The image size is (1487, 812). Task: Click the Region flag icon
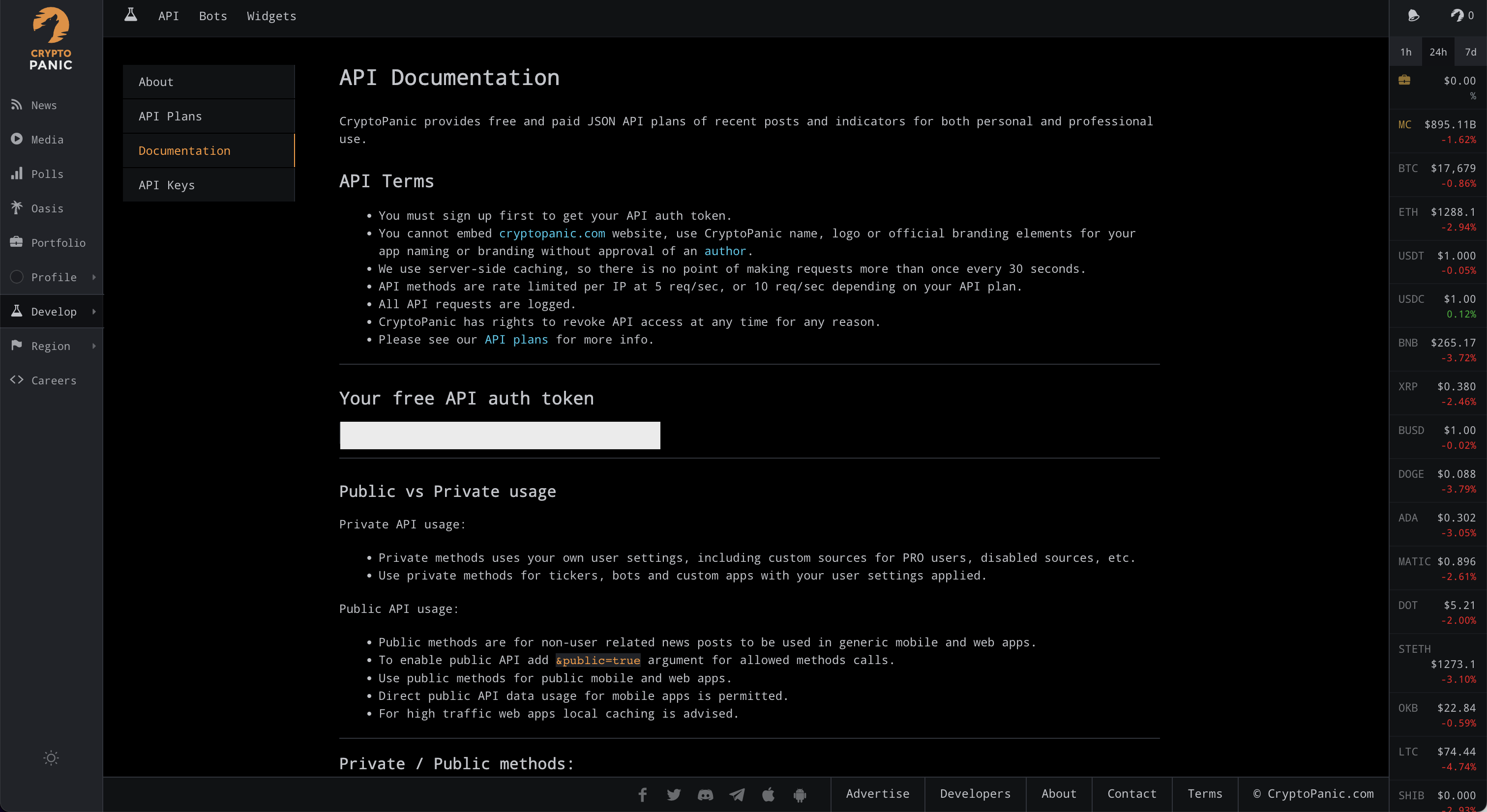pyautogui.click(x=17, y=345)
